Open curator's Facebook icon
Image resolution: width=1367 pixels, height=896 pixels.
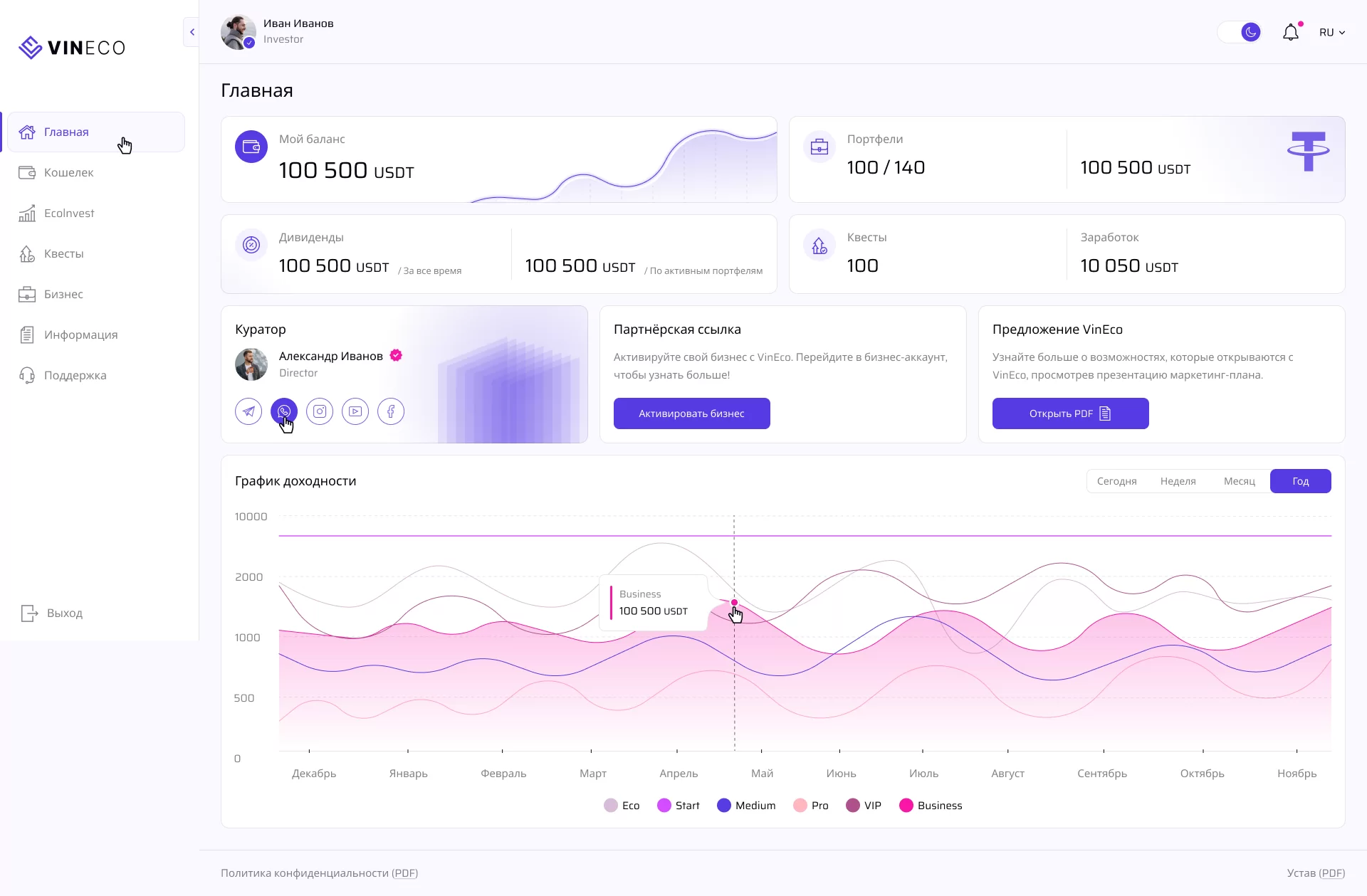tap(391, 411)
